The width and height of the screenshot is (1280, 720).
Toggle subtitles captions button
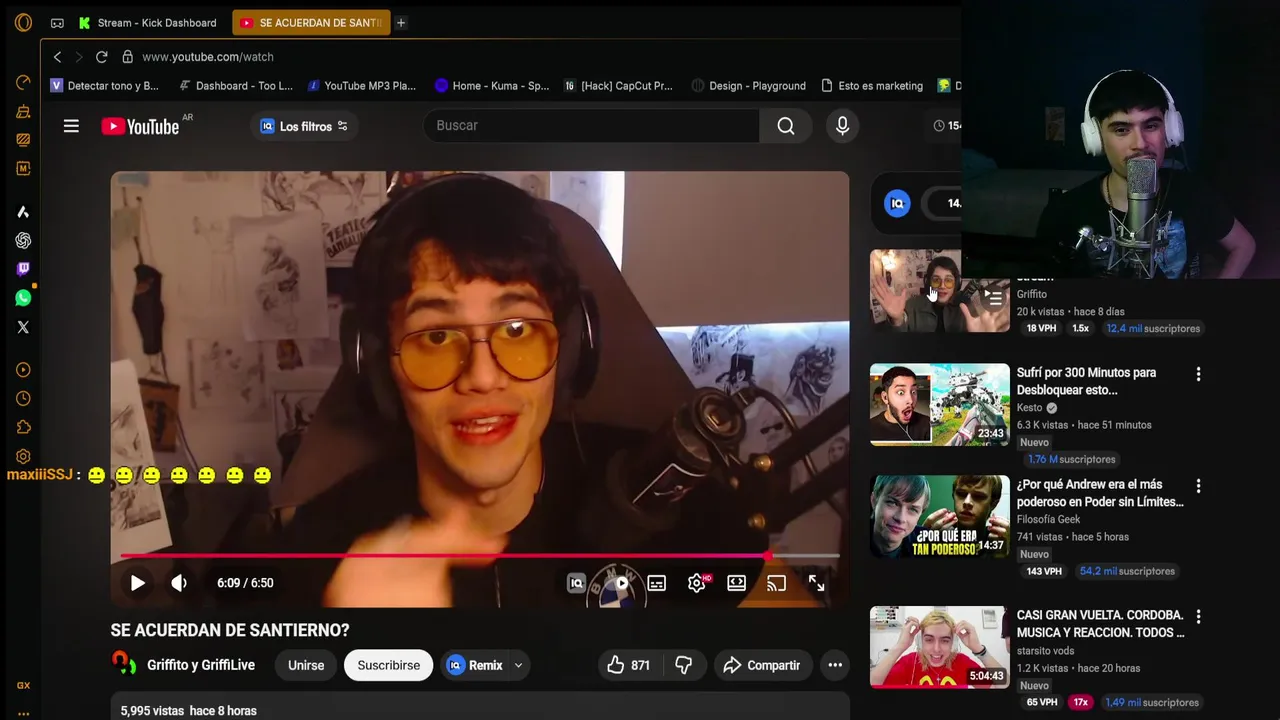coord(656,583)
